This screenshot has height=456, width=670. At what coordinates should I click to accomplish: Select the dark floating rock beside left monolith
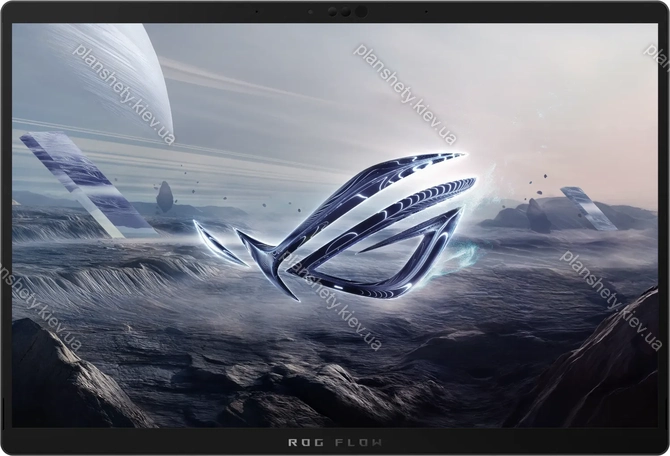(165, 196)
